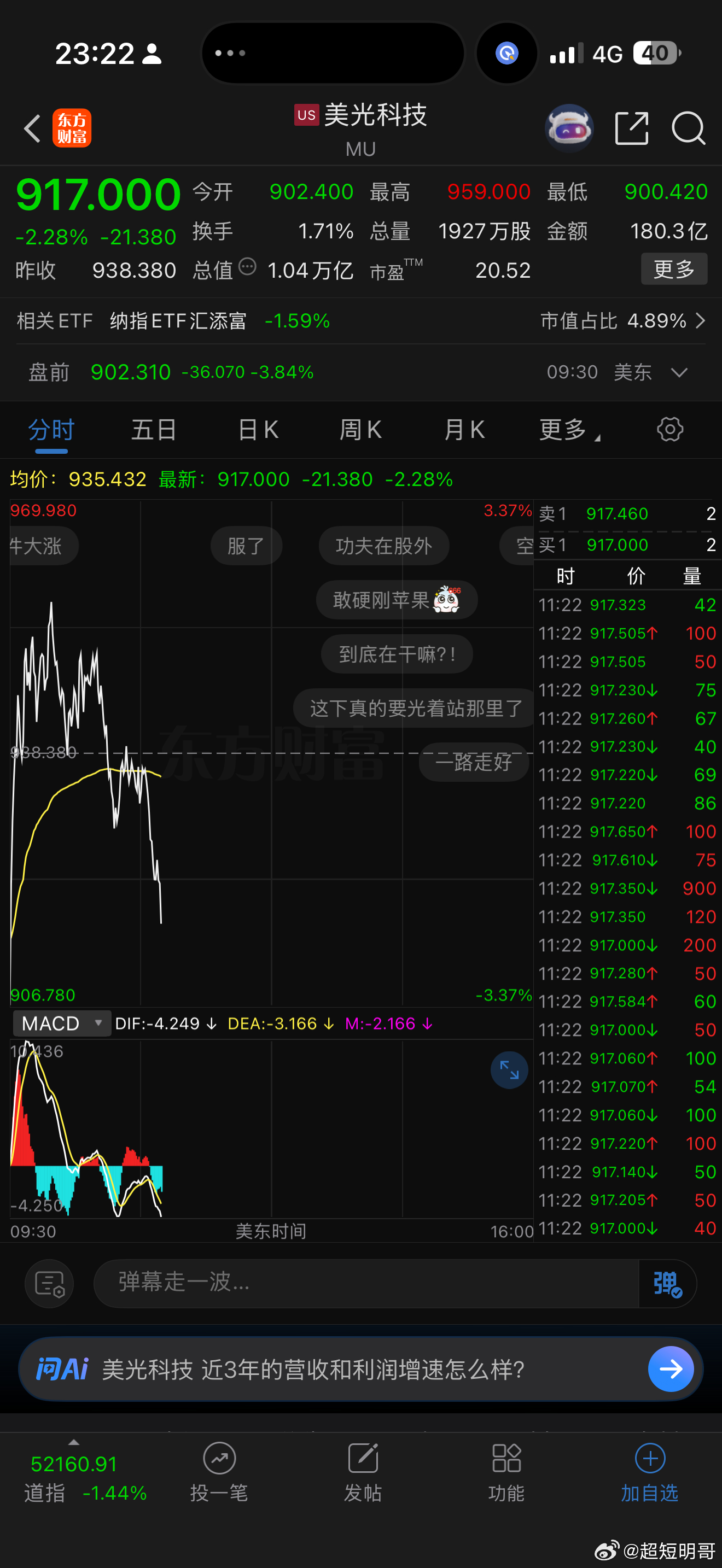Tap the 一路走好 bullet comment
This screenshot has height=1568, width=722.
[474, 762]
